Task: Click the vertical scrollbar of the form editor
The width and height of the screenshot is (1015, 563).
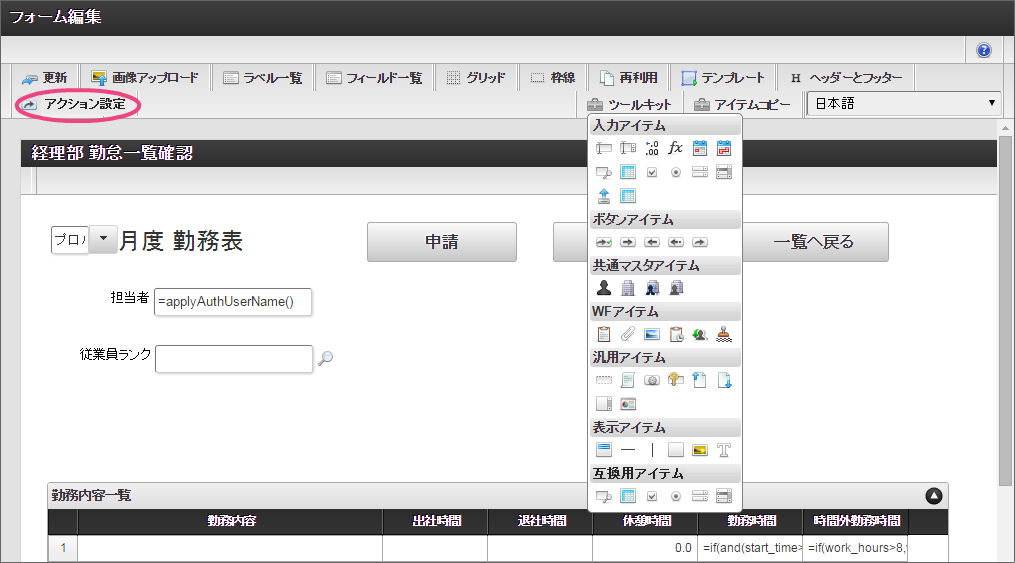Action: (1005, 311)
